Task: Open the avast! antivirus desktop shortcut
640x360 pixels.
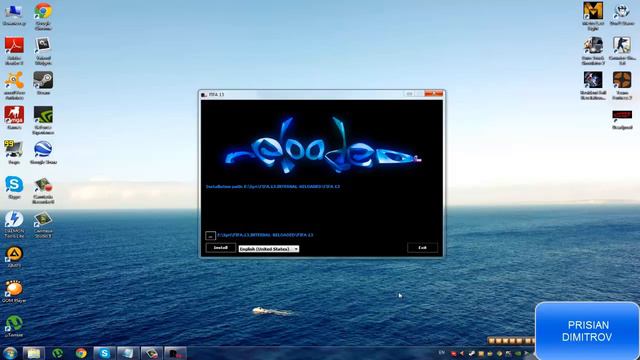Action: 14,86
